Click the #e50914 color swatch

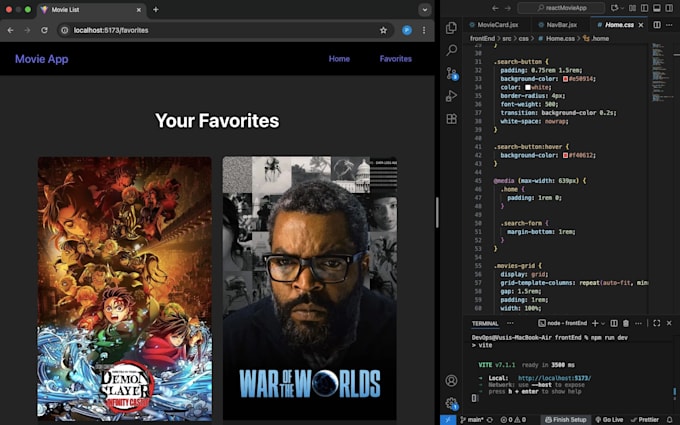[x=566, y=79]
